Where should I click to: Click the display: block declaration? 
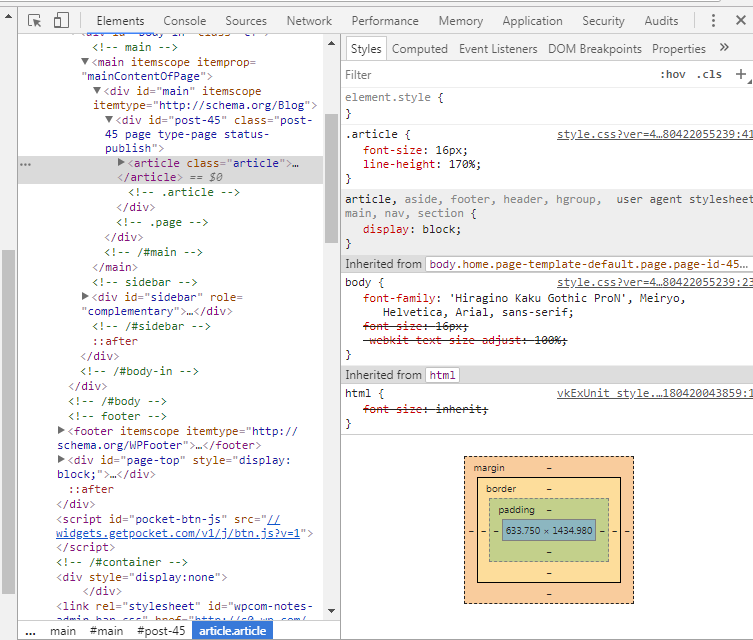(x=412, y=229)
